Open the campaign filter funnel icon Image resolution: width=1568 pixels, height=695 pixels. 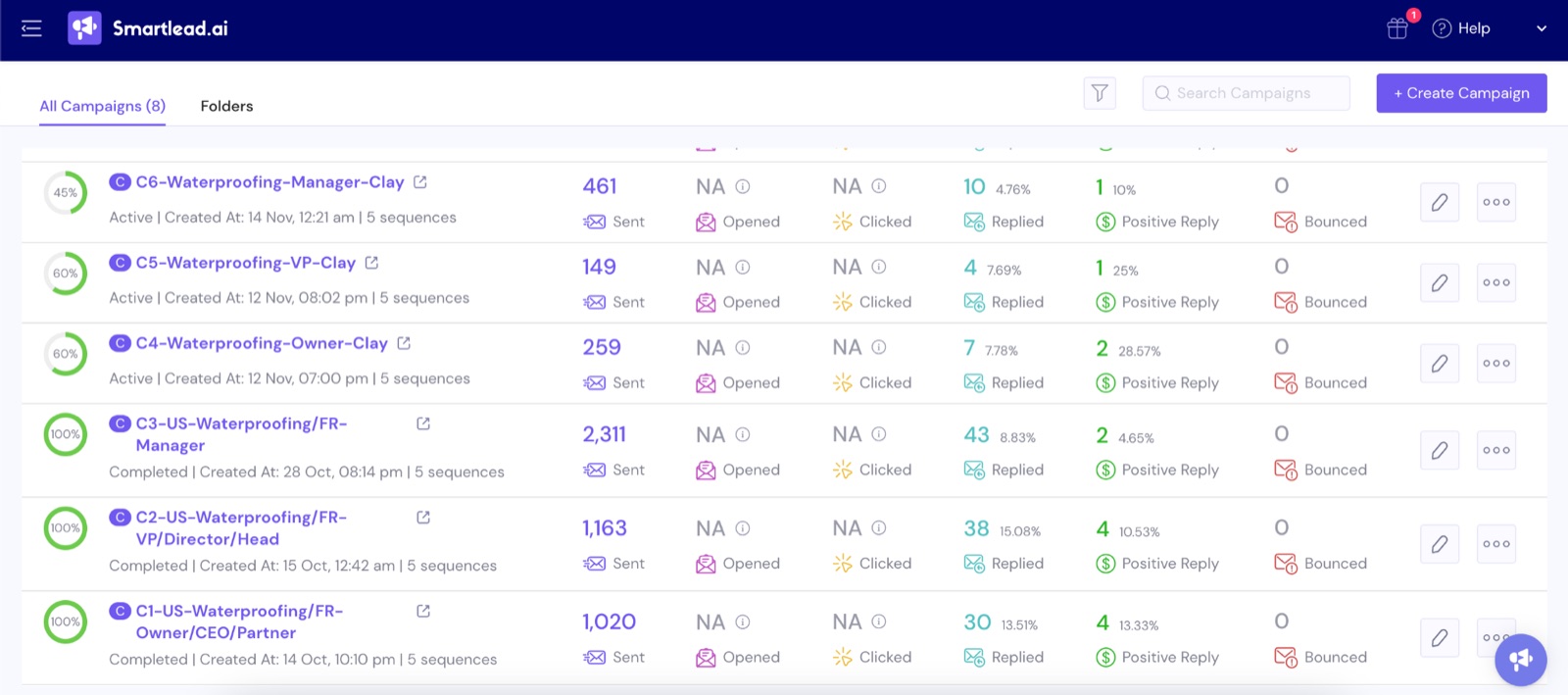pyautogui.click(x=1100, y=93)
